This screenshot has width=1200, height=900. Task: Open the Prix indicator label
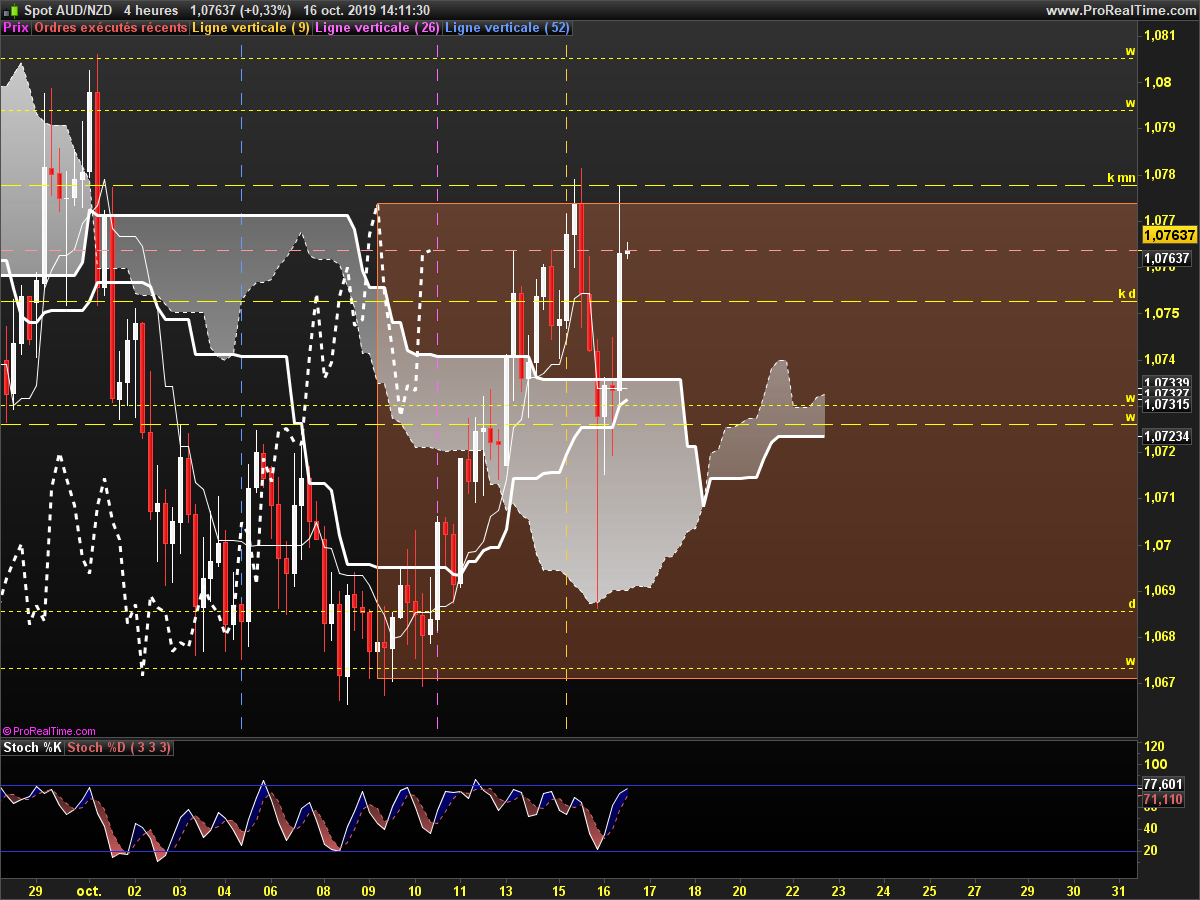coord(16,28)
